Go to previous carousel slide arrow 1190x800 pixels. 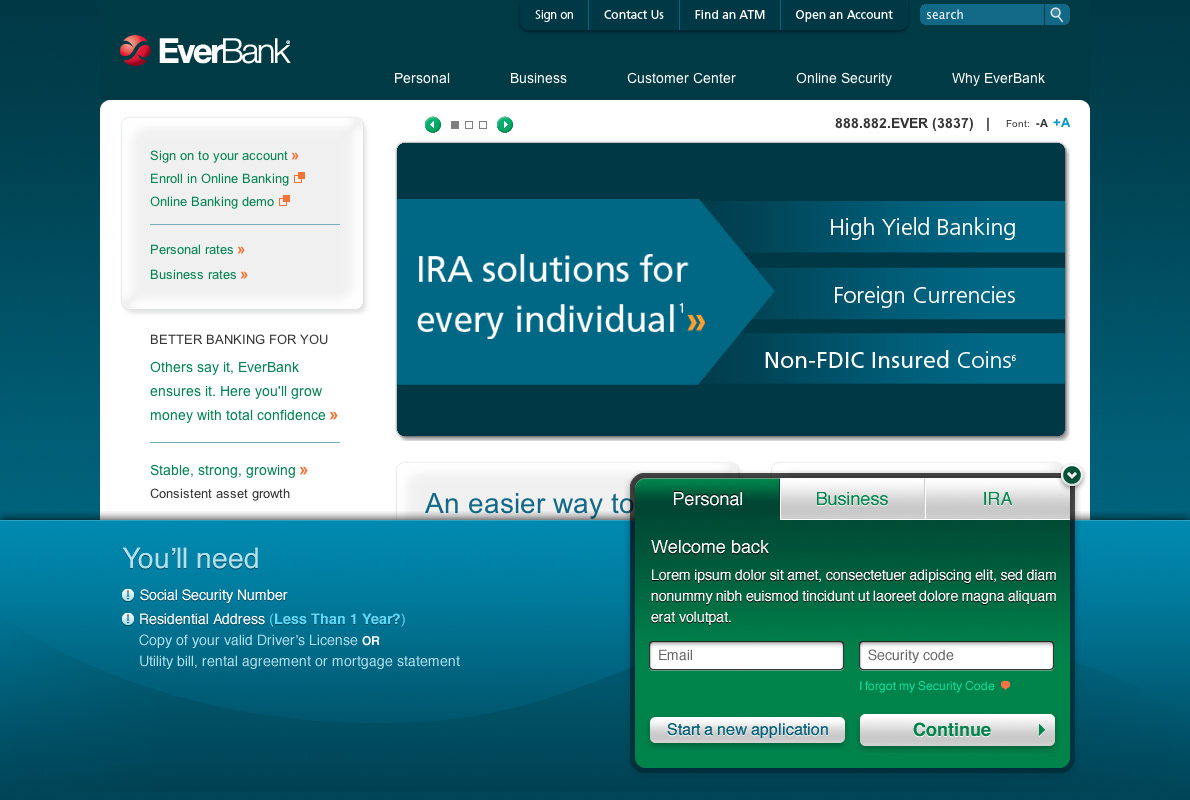[x=433, y=124]
